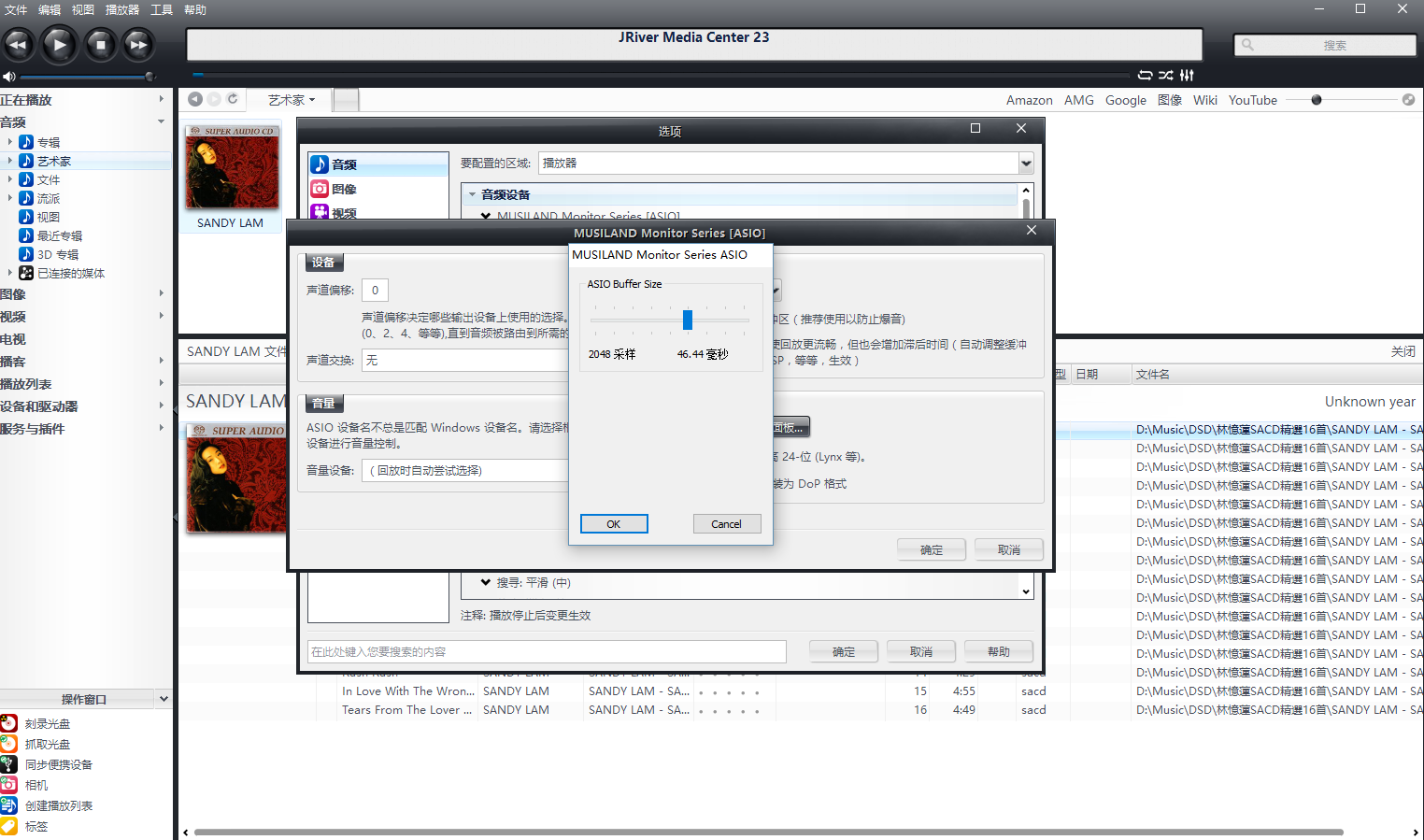Image resolution: width=1424 pixels, height=840 pixels.
Task: Click the YouTube link
Action: [1252, 100]
